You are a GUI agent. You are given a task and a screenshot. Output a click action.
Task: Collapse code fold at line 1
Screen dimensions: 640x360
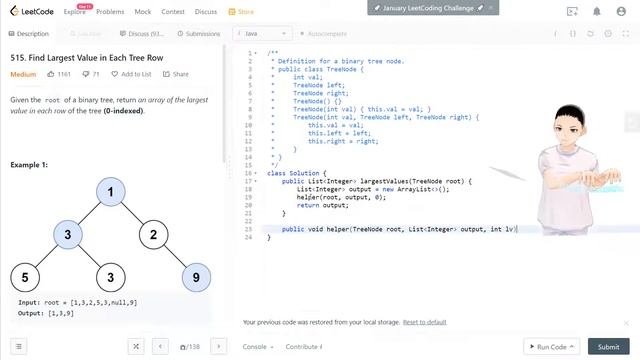(256, 53)
